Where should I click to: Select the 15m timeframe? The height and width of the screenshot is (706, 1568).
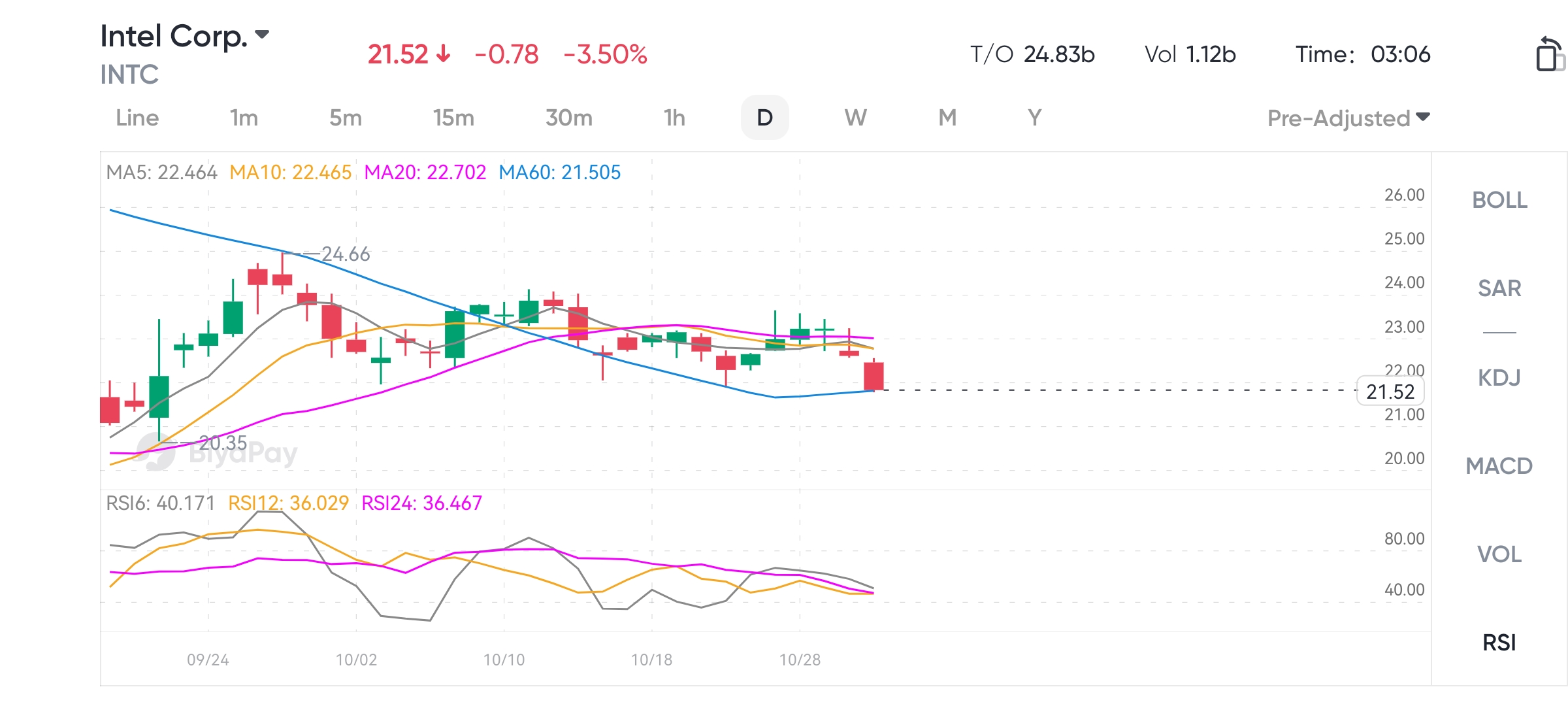pos(453,118)
